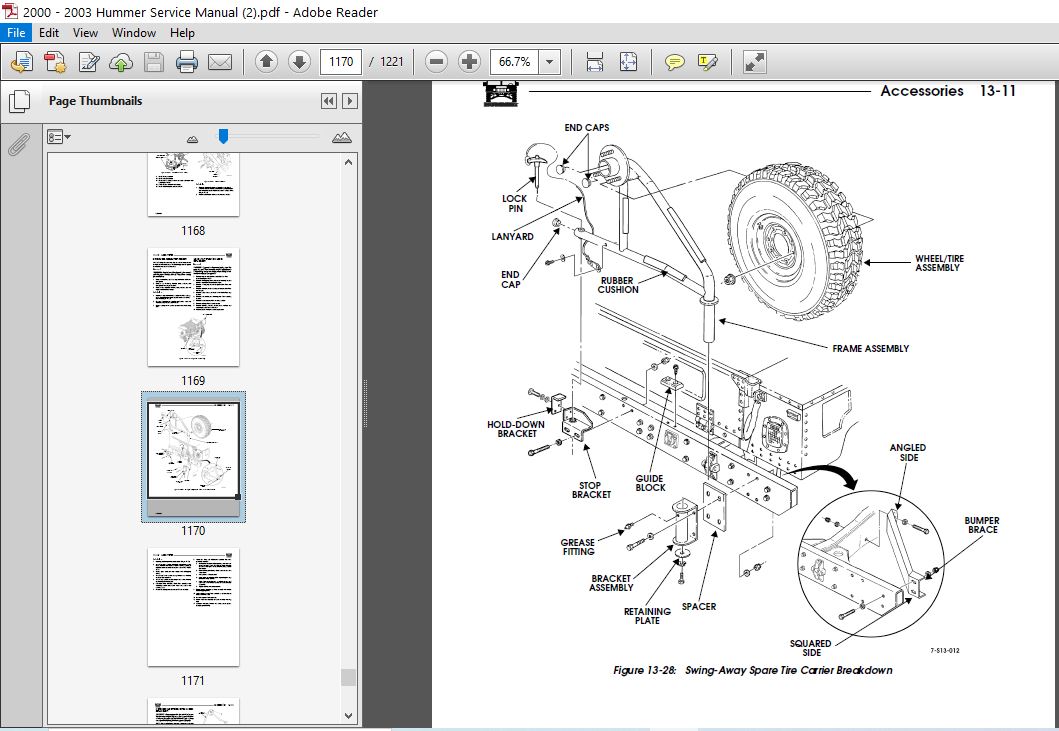This screenshot has height=731, width=1059.
Task: Click the Adobe PDF icon in the title bar
Action: [x=9, y=11]
